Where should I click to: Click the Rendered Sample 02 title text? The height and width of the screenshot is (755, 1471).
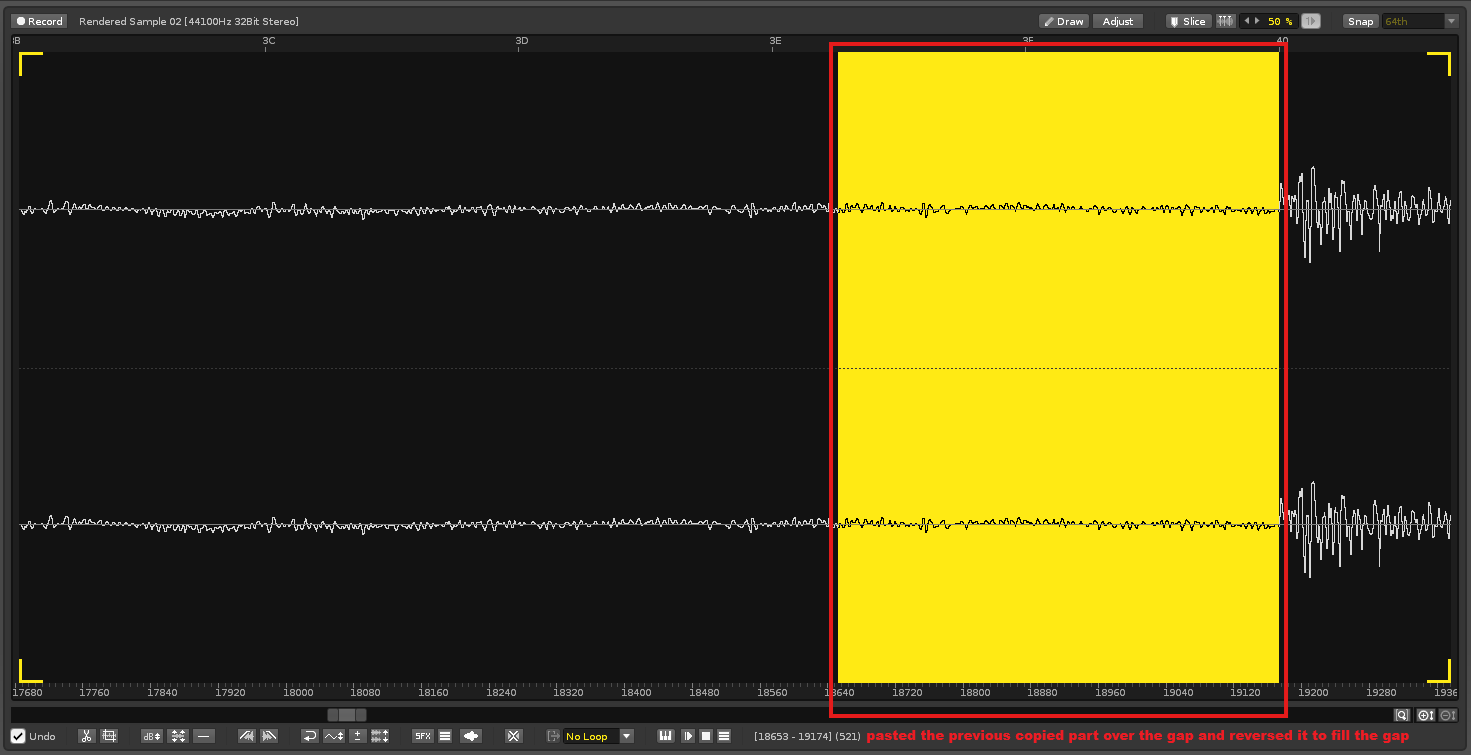(130, 21)
